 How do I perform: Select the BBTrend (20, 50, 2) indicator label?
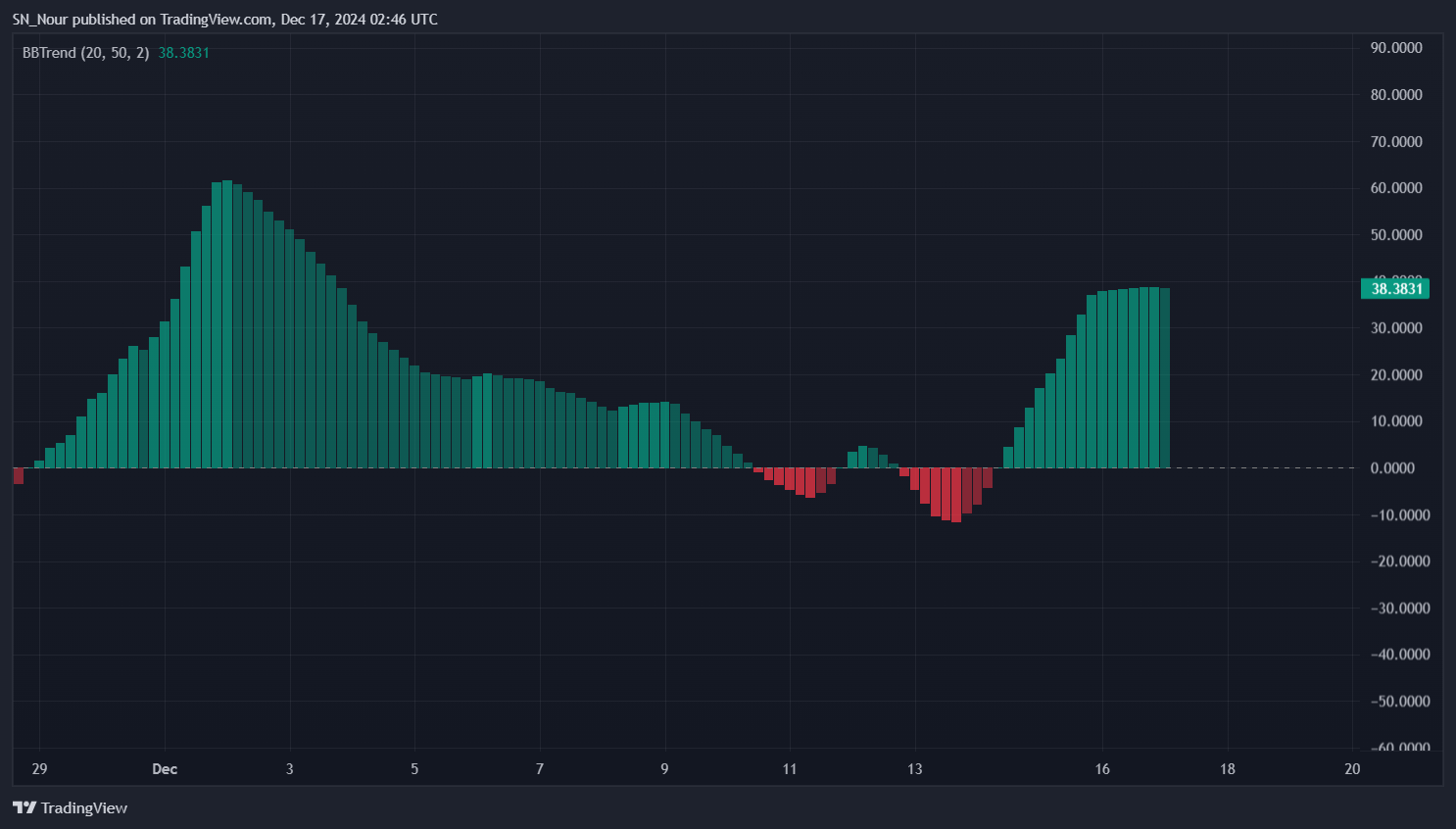click(x=85, y=53)
